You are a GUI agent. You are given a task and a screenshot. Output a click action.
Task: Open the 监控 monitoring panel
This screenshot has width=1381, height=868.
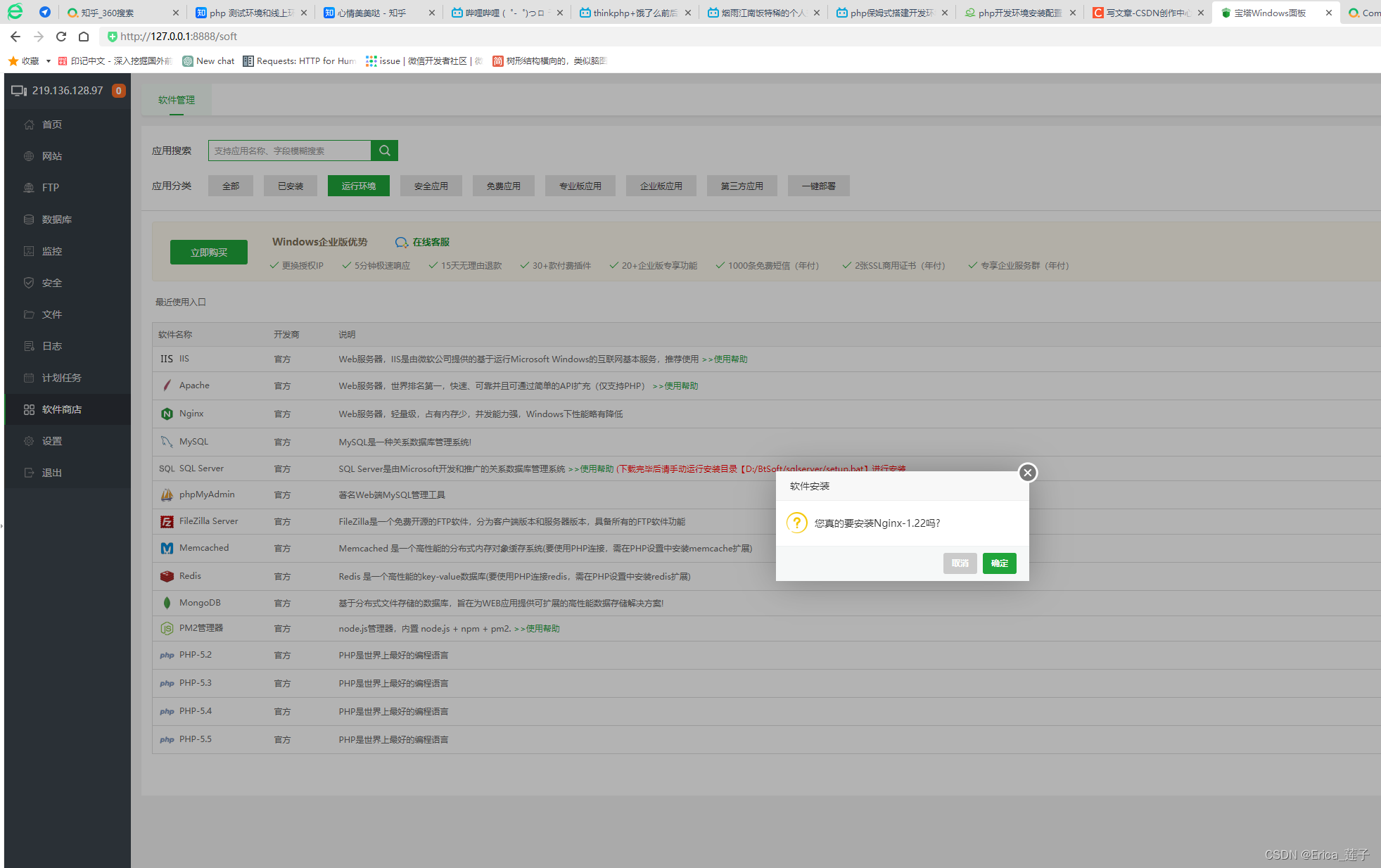(51, 250)
